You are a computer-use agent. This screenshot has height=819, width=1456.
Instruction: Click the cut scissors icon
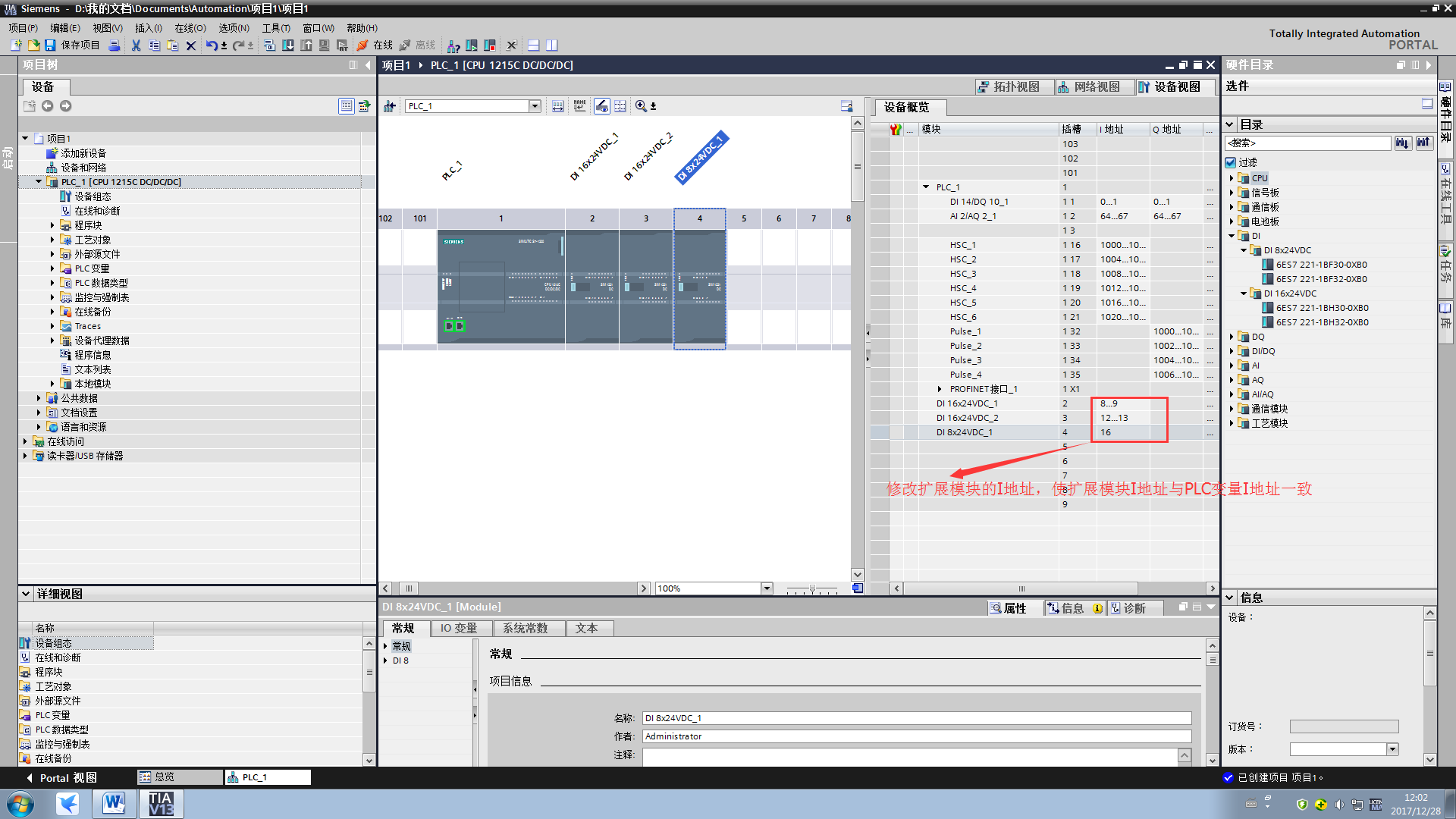click(x=136, y=45)
